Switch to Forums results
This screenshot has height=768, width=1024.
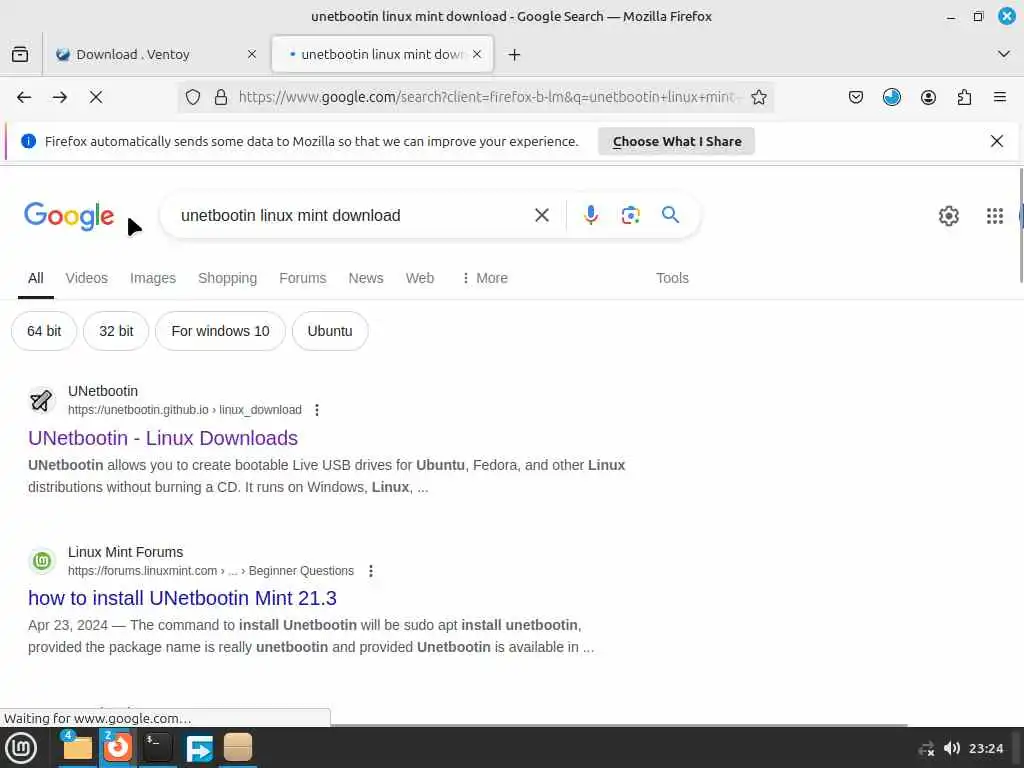pyautogui.click(x=302, y=278)
